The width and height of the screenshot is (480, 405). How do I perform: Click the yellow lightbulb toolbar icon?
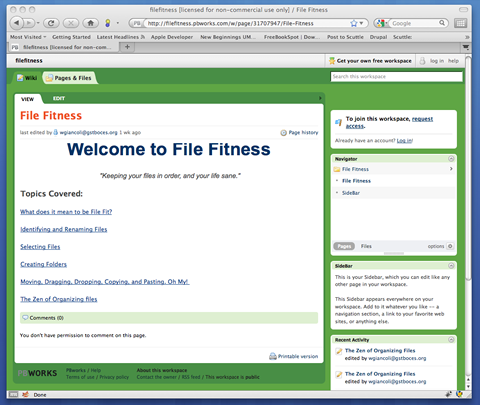(107, 23)
